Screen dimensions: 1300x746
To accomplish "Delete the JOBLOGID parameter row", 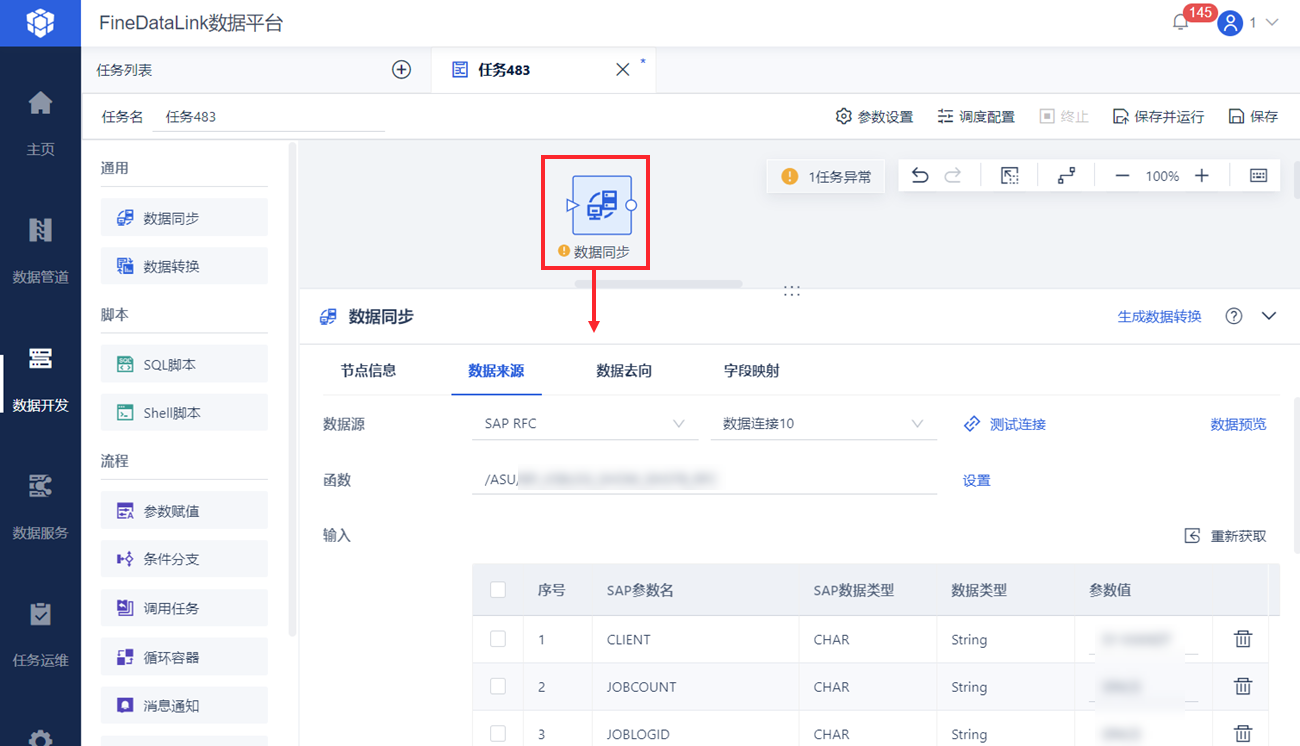I will coord(1243,734).
